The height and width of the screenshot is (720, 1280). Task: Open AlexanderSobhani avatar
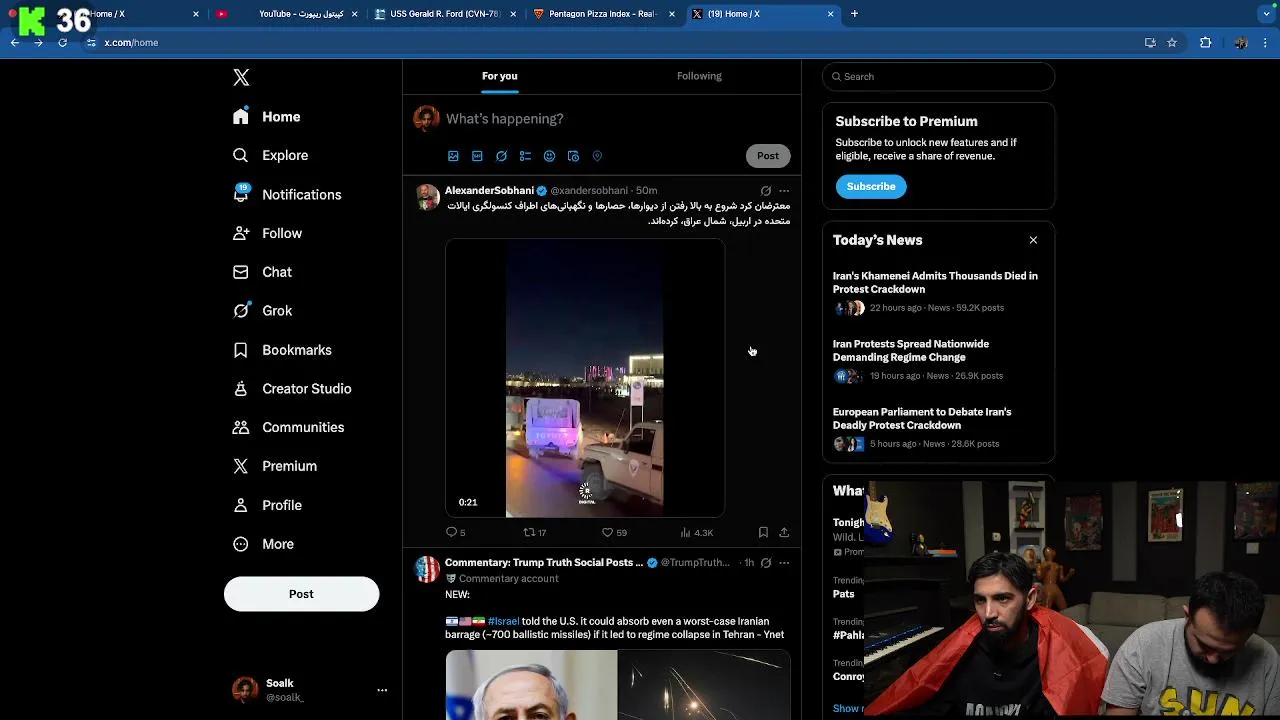pyautogui.click(x=427, y=197)
